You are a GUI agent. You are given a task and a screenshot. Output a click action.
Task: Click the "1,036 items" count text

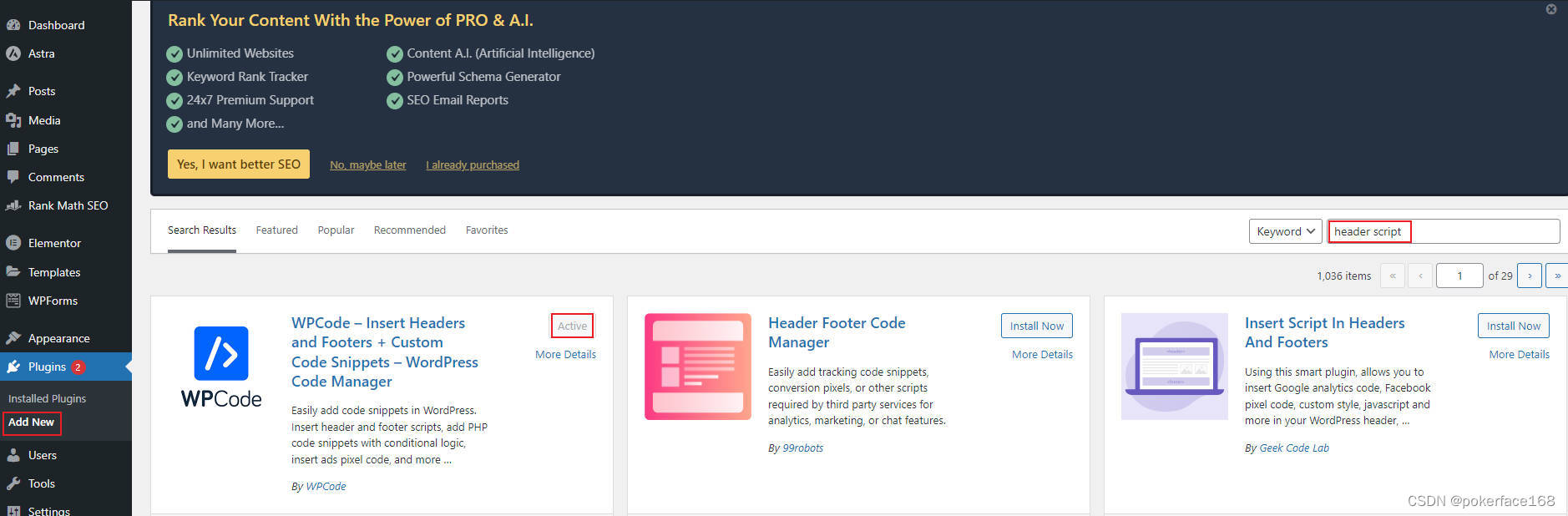(x=1343, y=276)
